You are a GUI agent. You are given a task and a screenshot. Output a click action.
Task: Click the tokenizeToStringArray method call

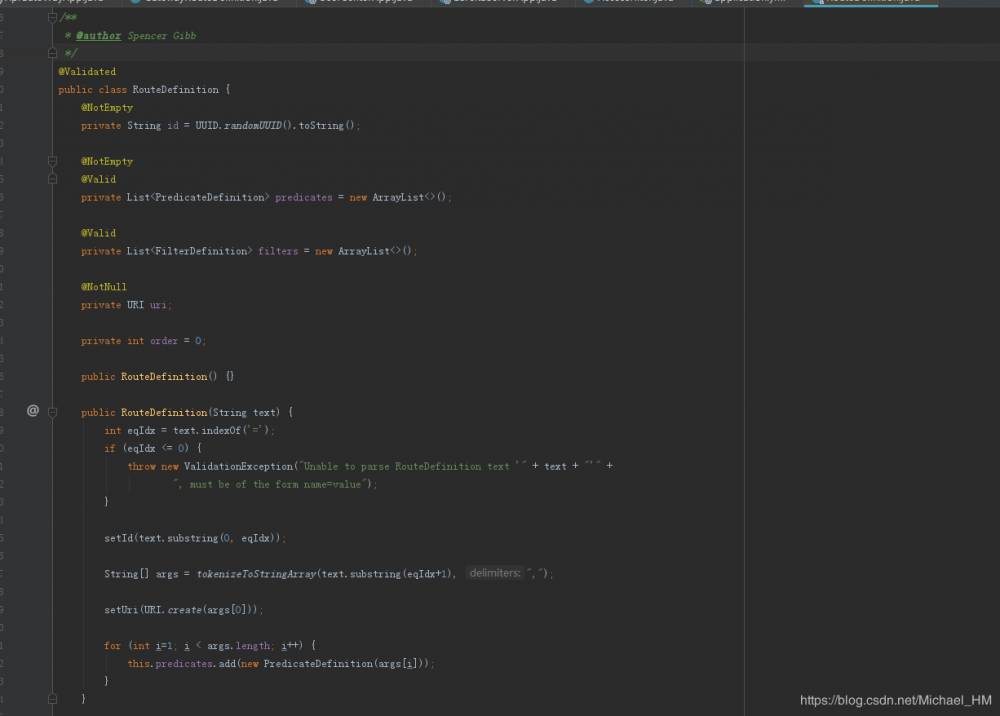[x=257, y=574]
